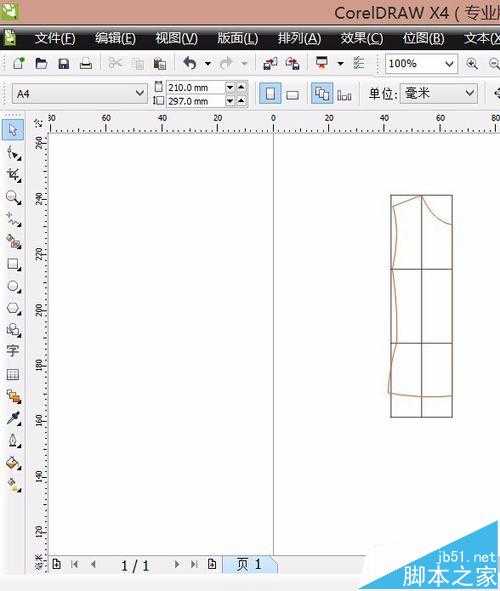Enable apply layout to all pages
The width and height of the screenshot is (500, 591).
click(x=322, y=93)
